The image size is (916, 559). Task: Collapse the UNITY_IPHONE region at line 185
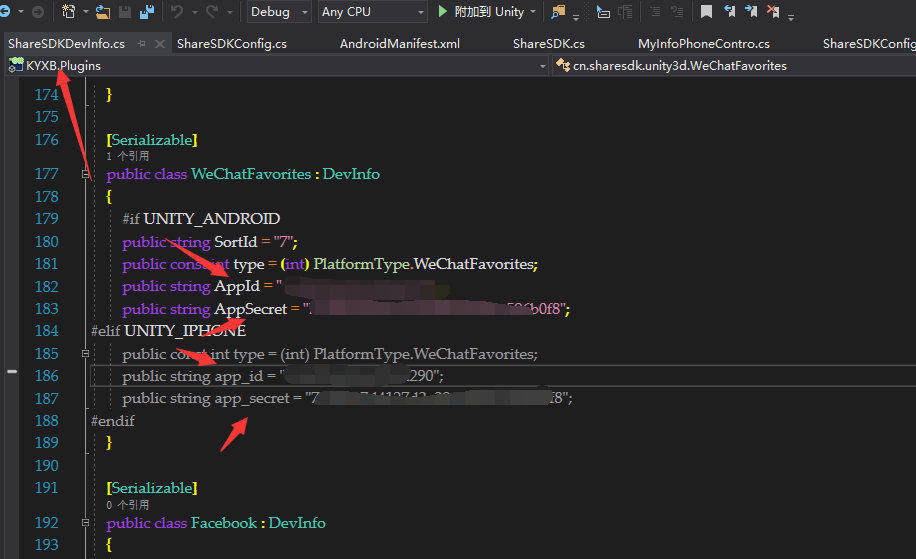click(85, 354)
